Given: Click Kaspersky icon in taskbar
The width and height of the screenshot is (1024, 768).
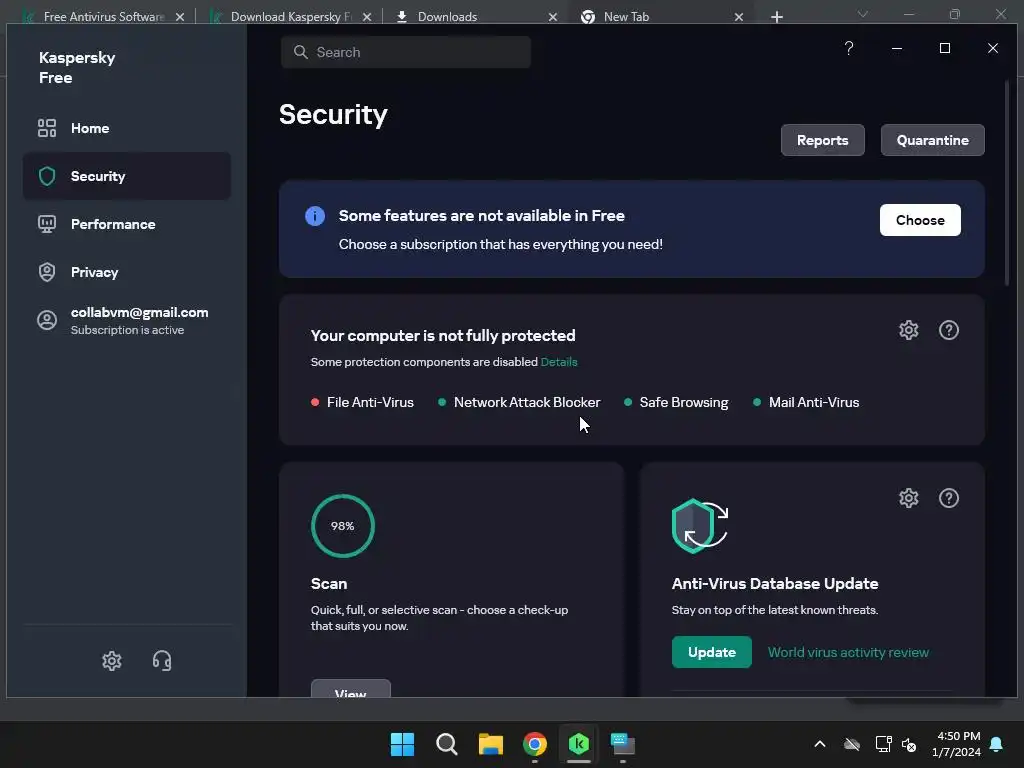Looking at the screenshot, I should click(579, 744).
